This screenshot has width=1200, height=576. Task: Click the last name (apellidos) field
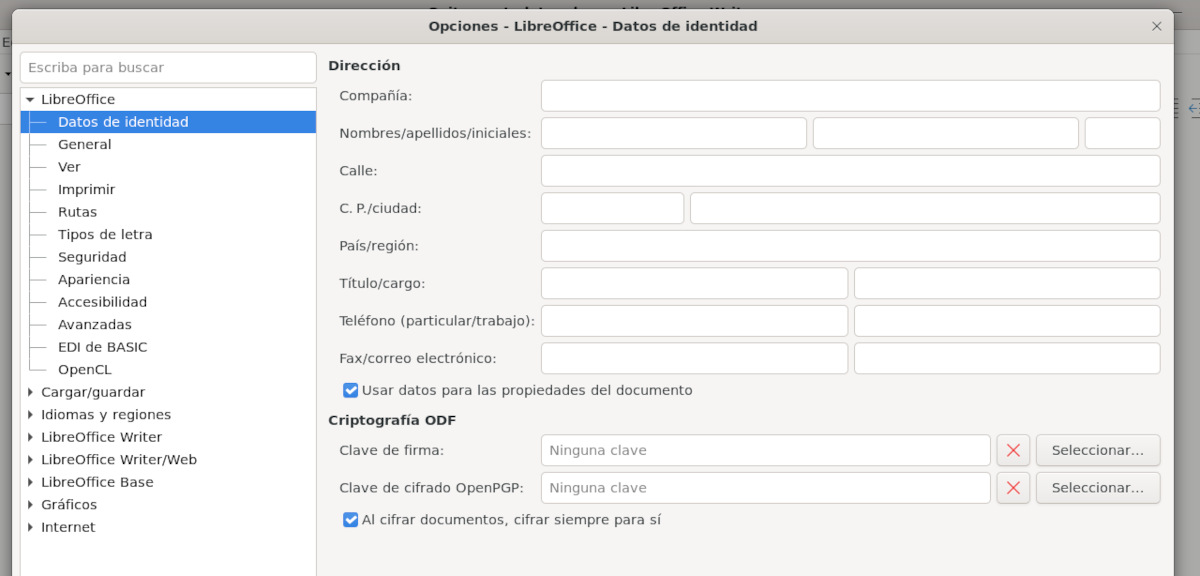[x=946, y=133]
